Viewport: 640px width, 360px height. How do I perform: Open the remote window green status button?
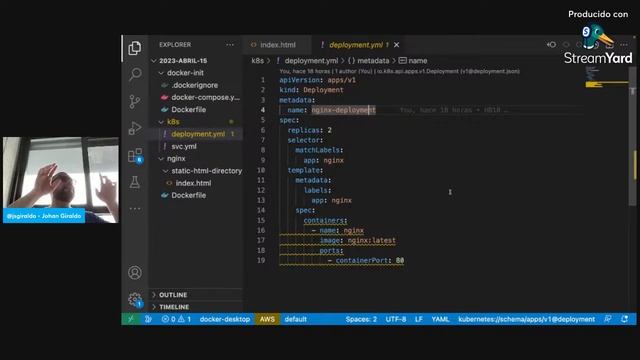(x=131, y=319)
